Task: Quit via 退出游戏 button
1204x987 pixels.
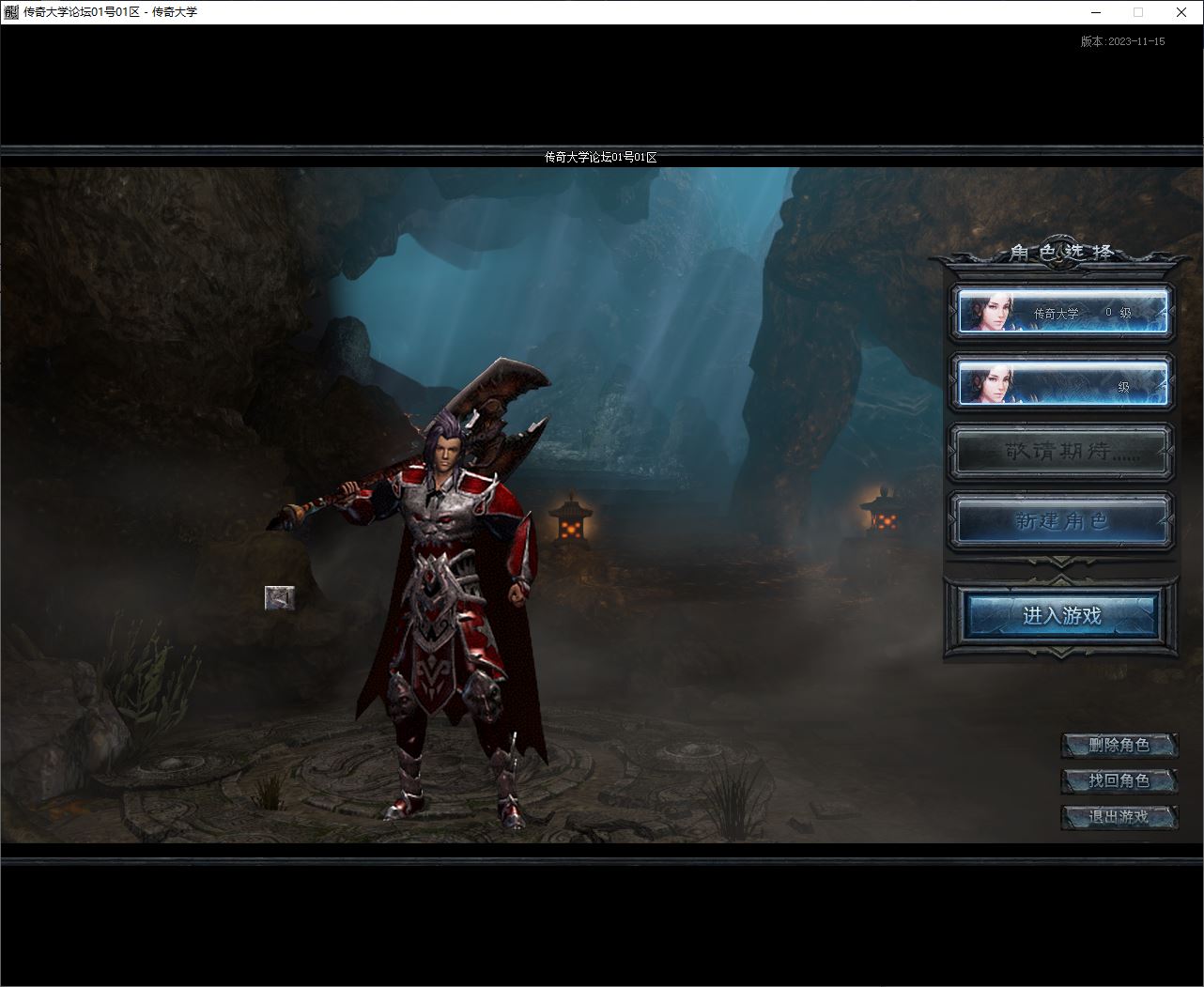Action: (x=1119, y=816)
